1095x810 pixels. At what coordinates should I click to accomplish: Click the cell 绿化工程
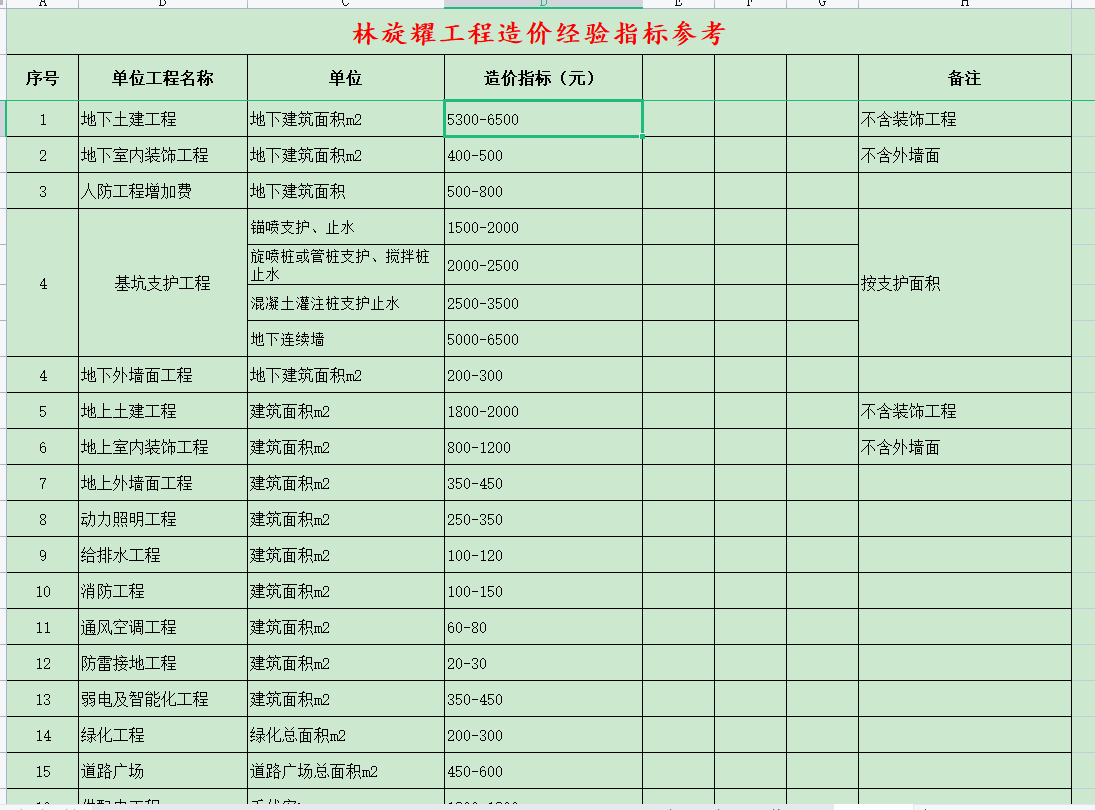pyautogui.click(x=163, y=735)
